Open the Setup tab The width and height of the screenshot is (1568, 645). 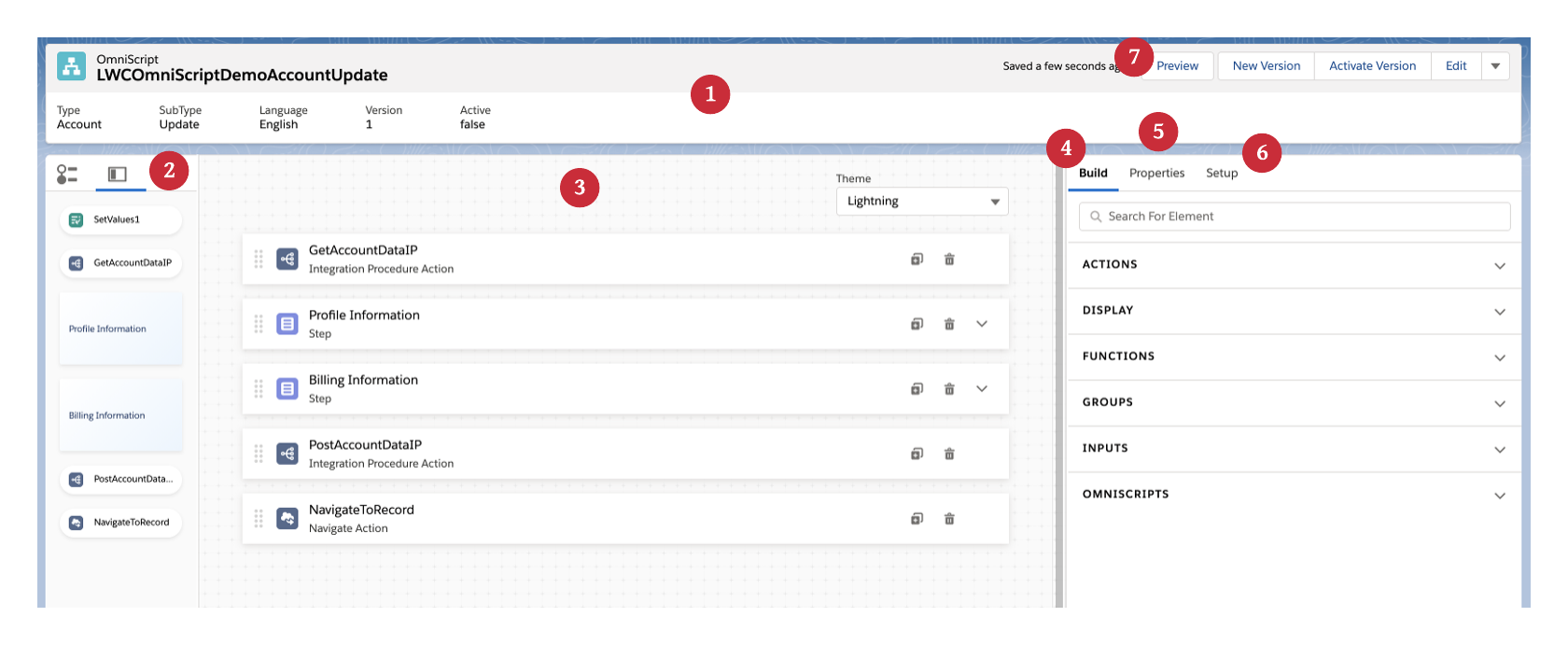(x=1221, y=174)
